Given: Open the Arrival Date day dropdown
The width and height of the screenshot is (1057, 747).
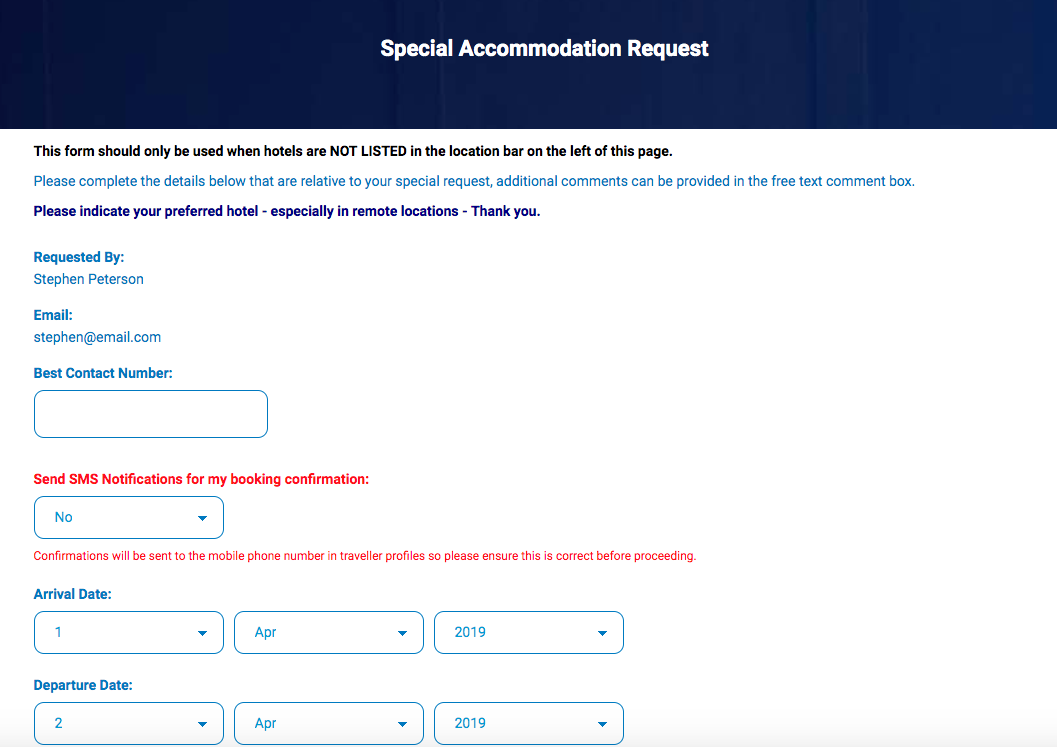Looking at the screenshot, I should (129, 632).
